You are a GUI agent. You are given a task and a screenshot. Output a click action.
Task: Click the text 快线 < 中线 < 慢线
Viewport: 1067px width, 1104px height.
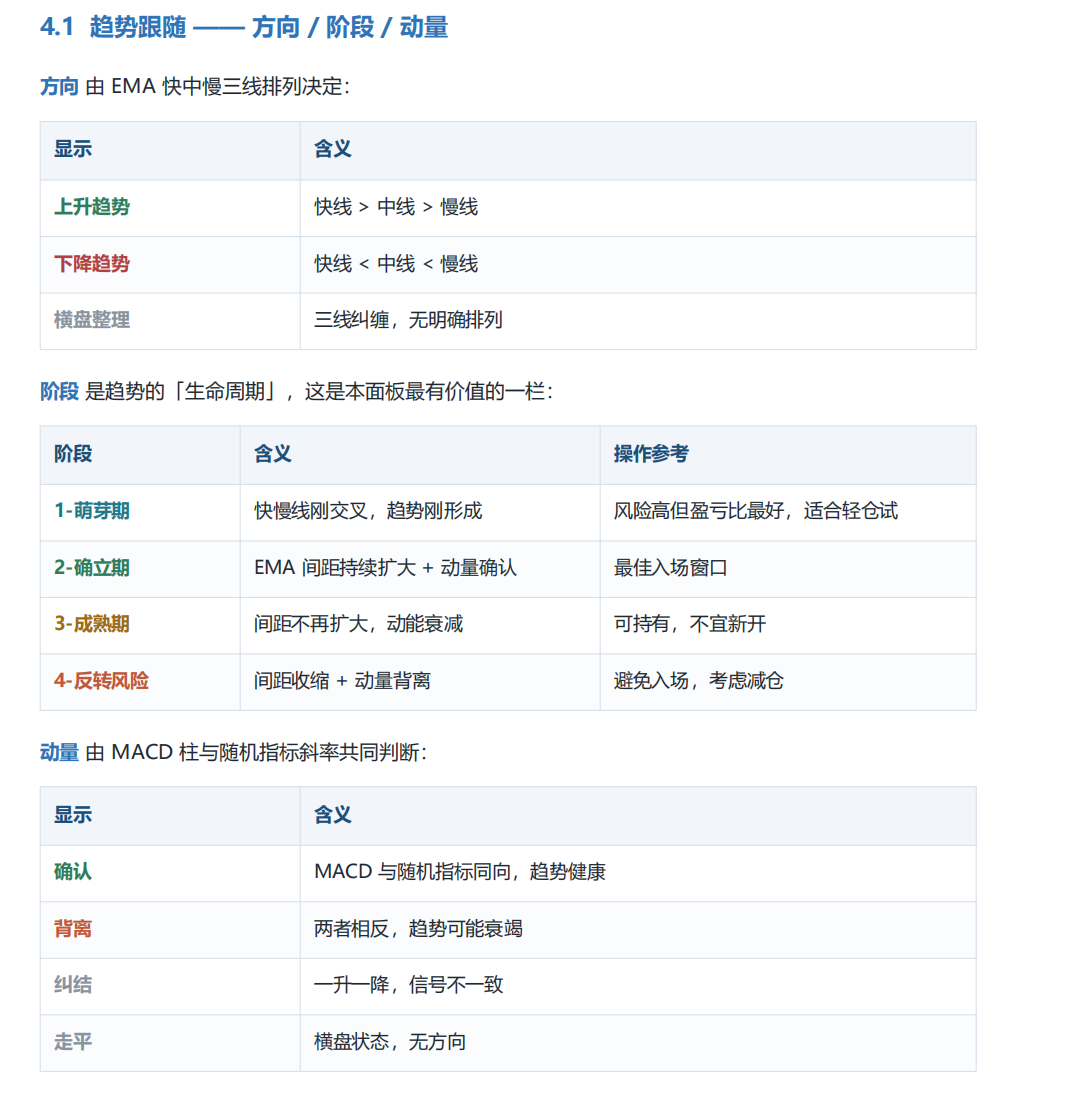coord(396,264)
